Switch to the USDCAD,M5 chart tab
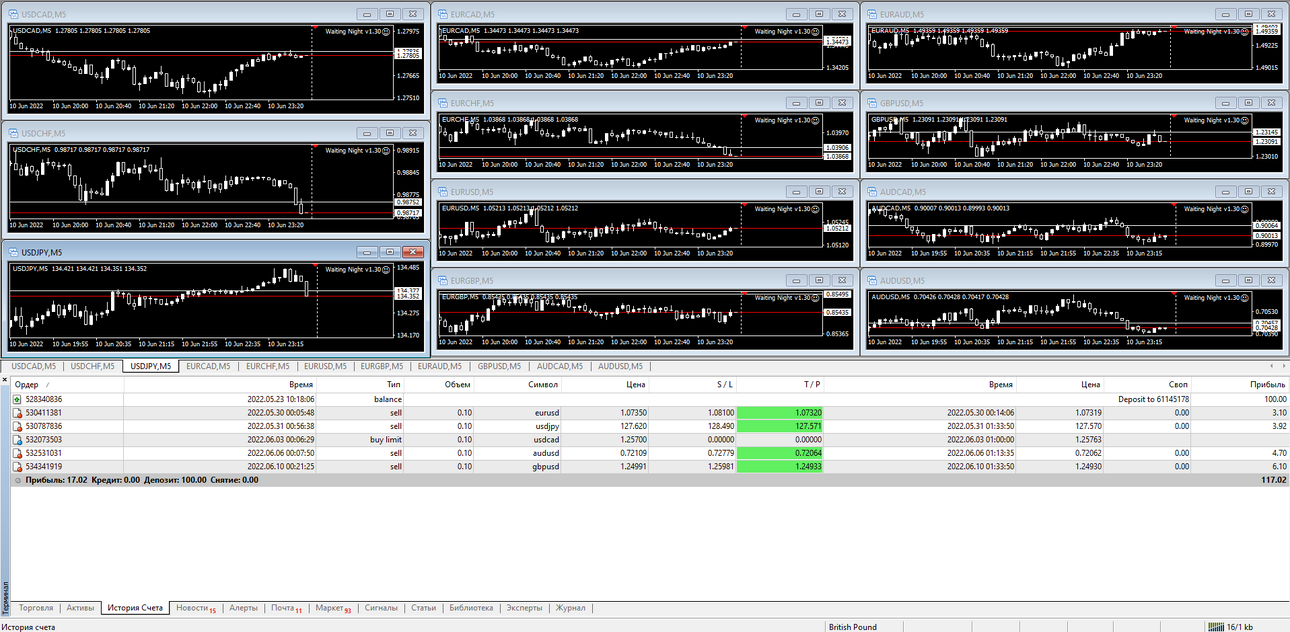 tap(34, 366)
